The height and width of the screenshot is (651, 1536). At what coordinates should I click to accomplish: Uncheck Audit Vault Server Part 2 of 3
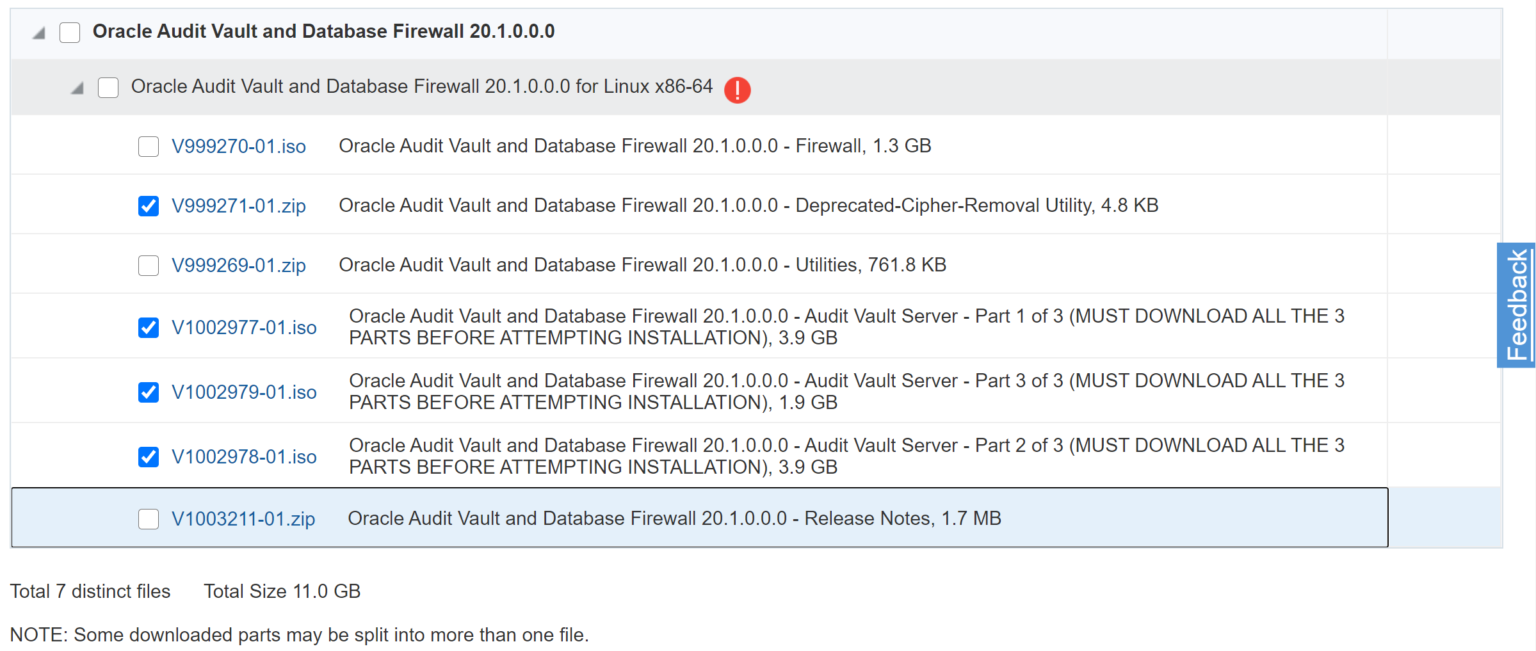point(148,456)
